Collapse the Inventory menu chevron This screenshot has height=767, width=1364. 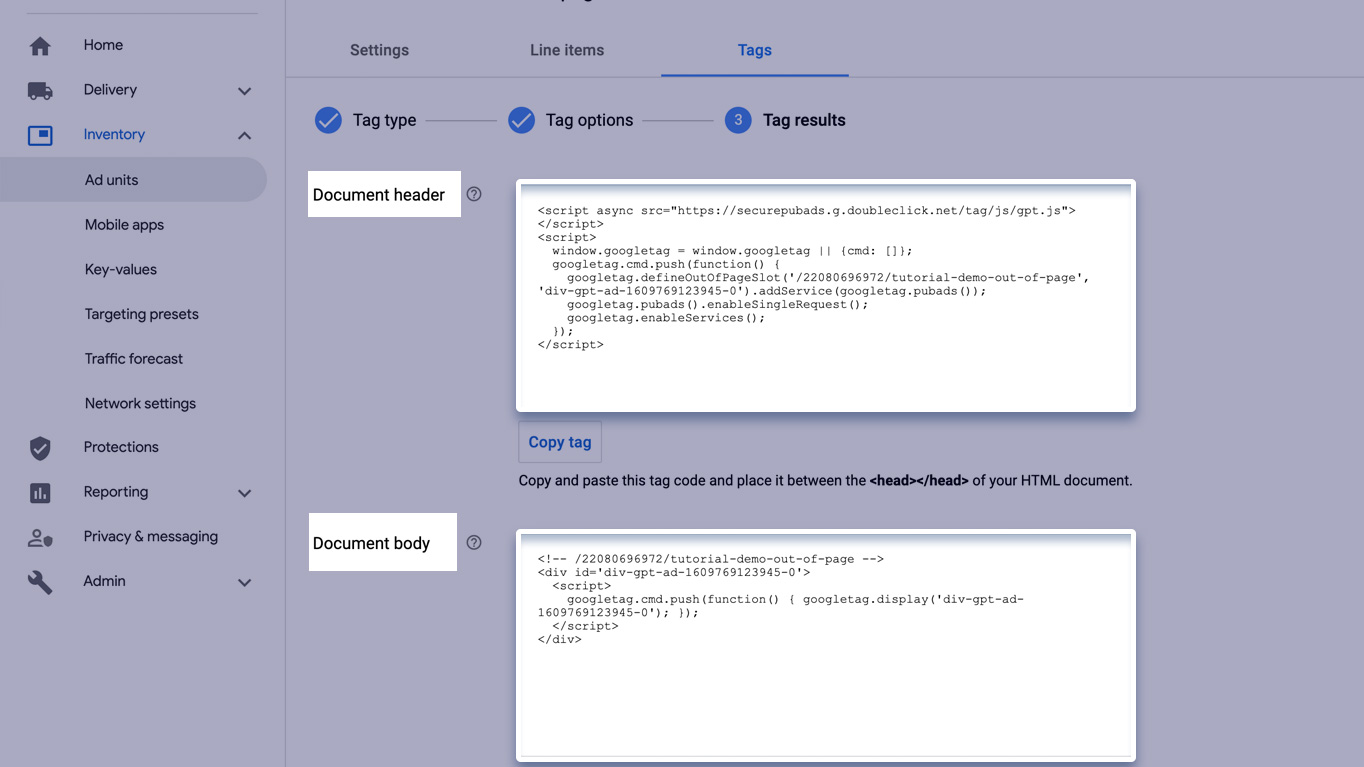coord(244,136)
